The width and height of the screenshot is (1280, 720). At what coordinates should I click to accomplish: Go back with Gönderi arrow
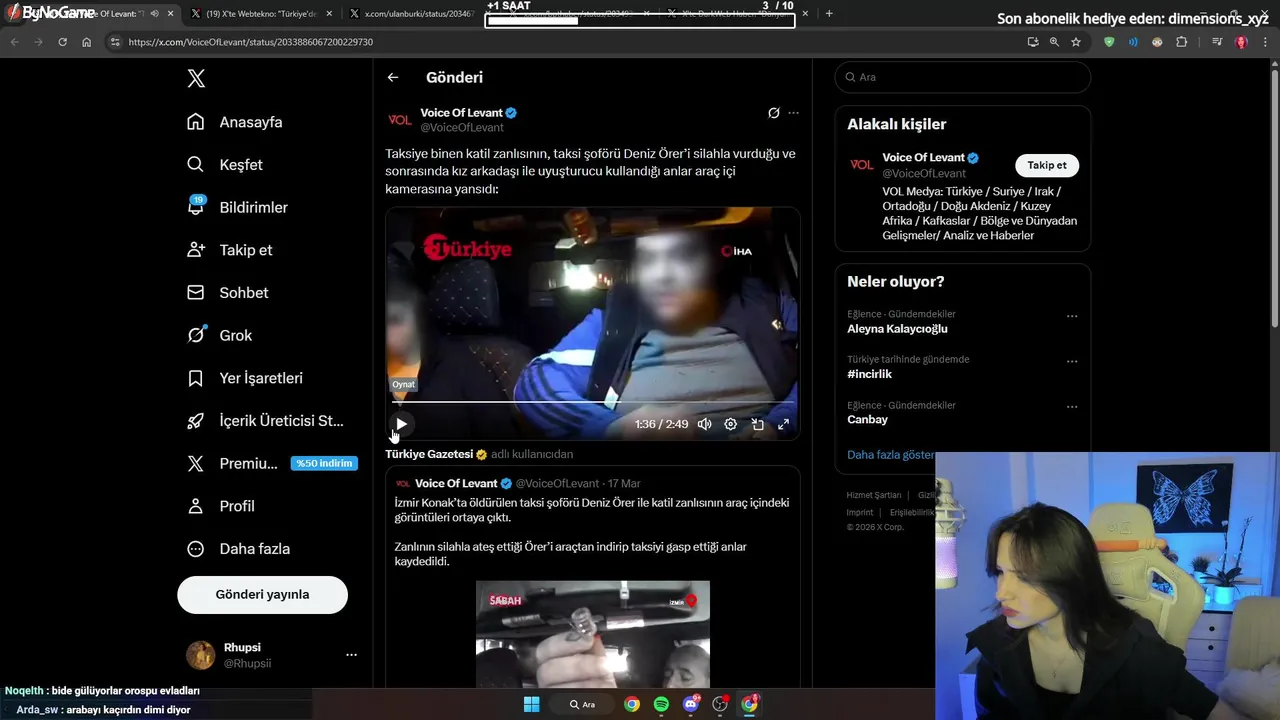coord(393,77)
